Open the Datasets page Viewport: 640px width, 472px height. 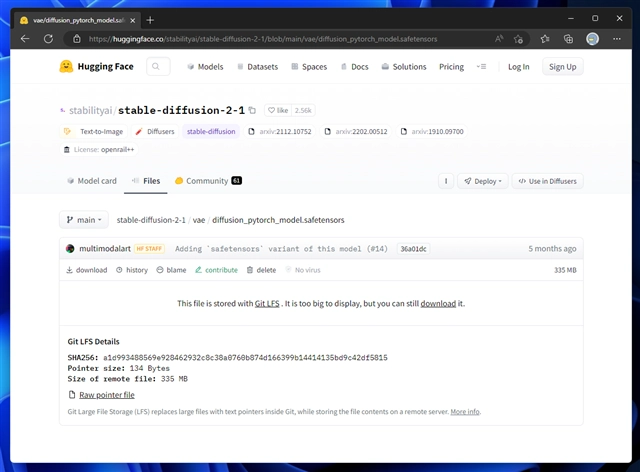click(258, 67)
